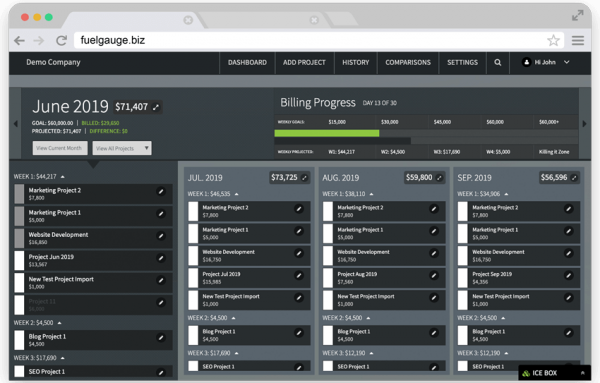Edit Blog Project 1 in June Week 2
This screenshot has width=600, height=383.
coord(161,338)
